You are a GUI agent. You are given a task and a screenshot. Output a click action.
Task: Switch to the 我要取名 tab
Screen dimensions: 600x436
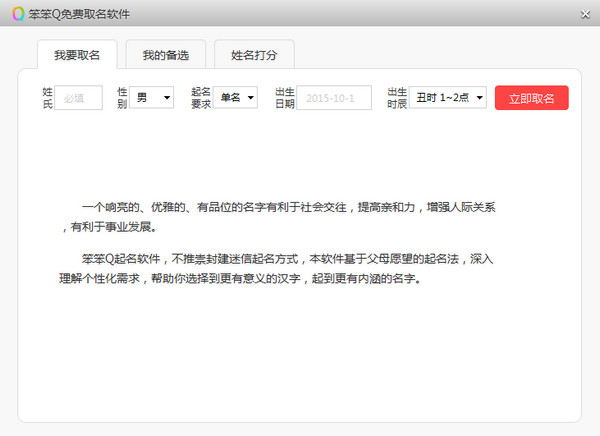pyautogui.click(x=77, y=55)
